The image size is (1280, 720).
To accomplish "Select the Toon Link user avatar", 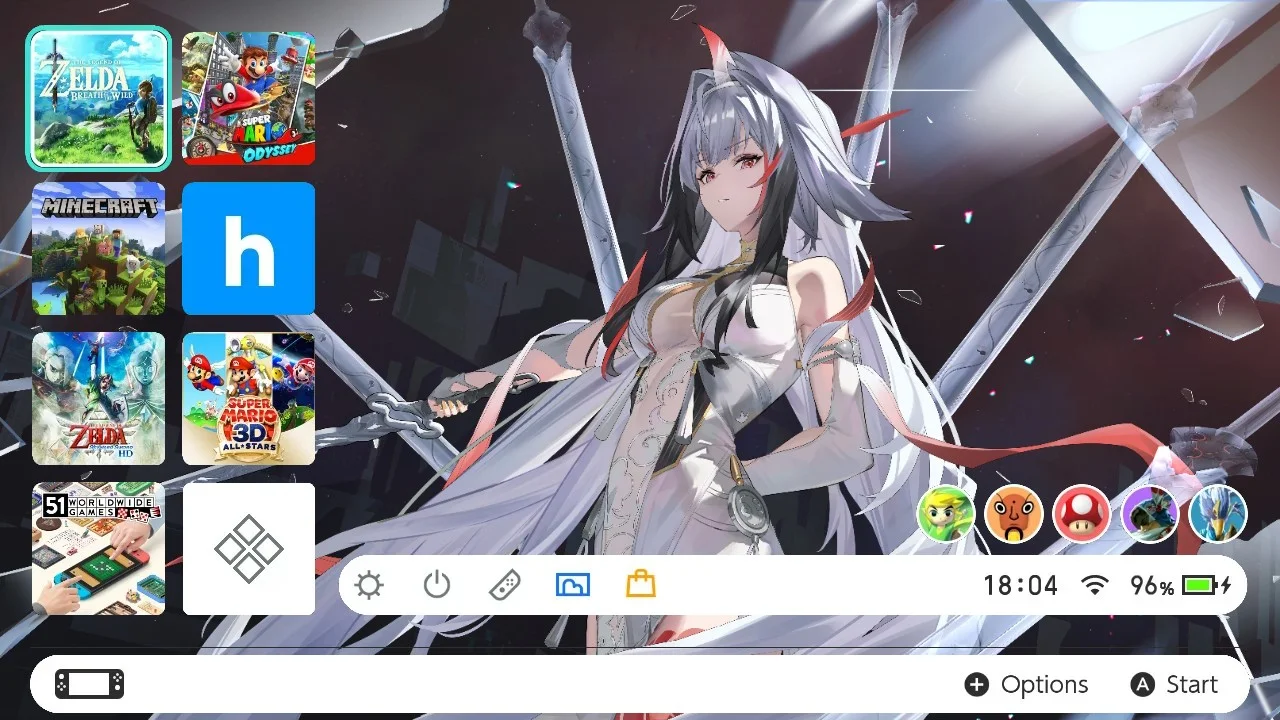I will click(946, 515).
